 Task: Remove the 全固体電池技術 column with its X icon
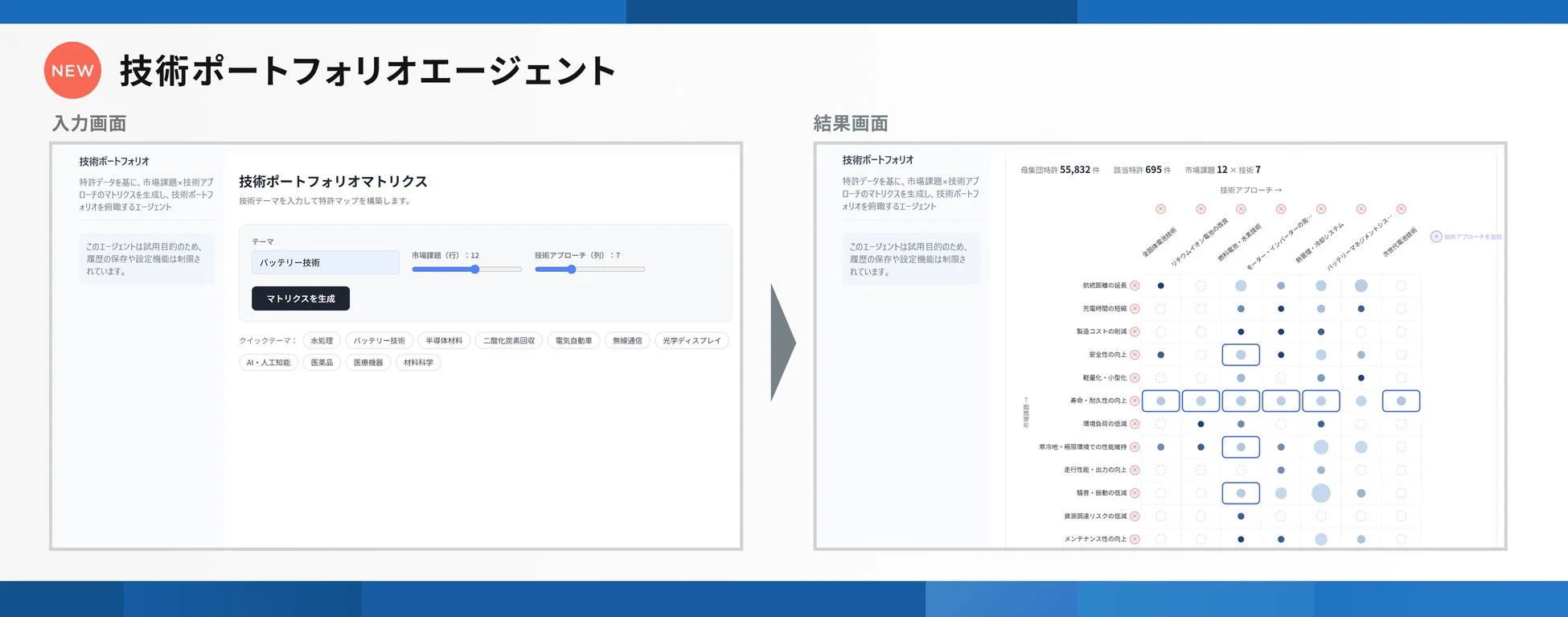(1160, 209)
